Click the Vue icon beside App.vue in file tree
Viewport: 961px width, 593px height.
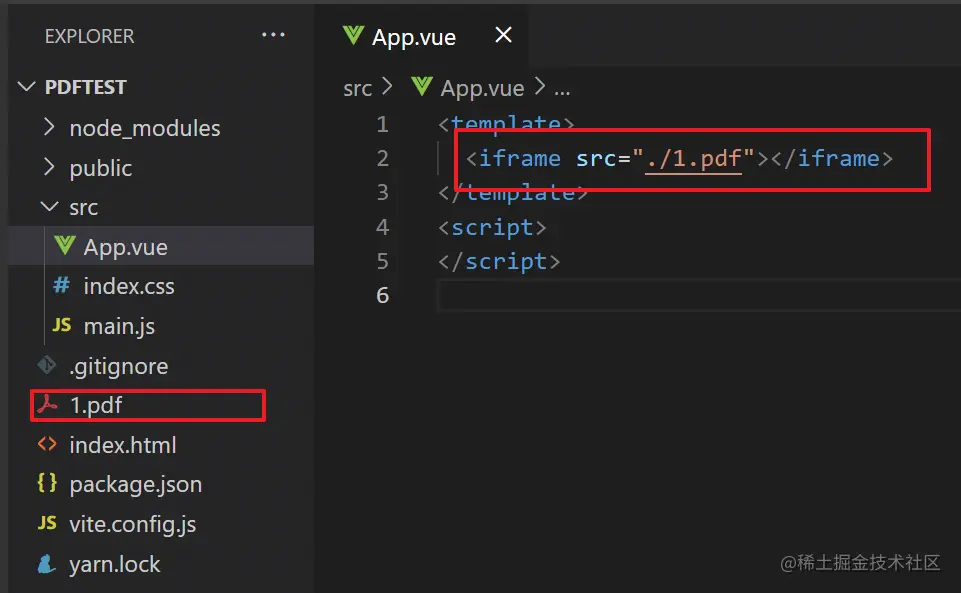[65, 246]
